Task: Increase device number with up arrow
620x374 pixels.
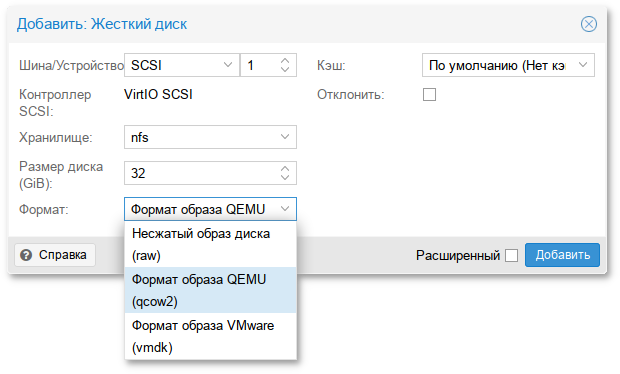Action: (285, 60)
